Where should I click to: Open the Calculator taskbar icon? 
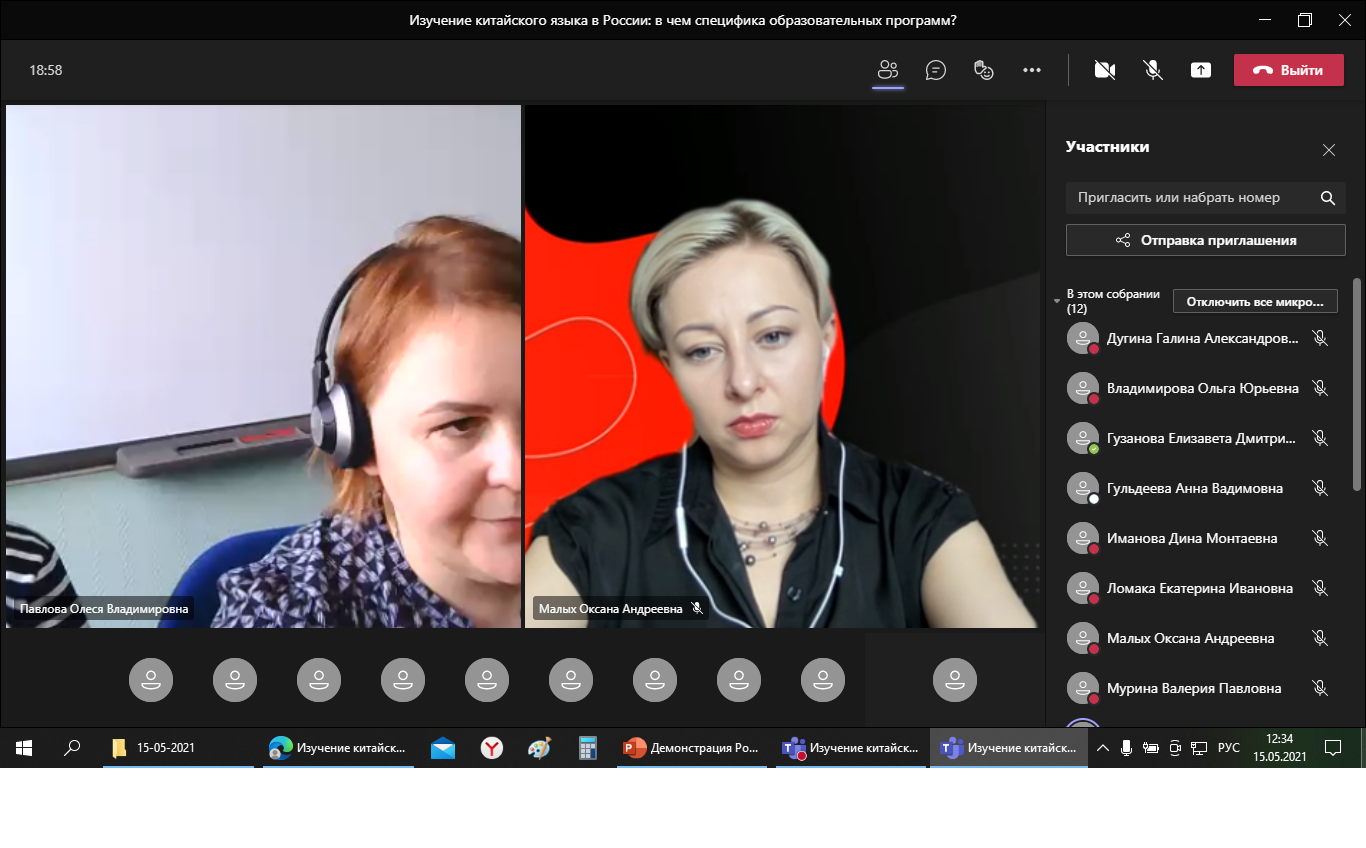point(588,747)
